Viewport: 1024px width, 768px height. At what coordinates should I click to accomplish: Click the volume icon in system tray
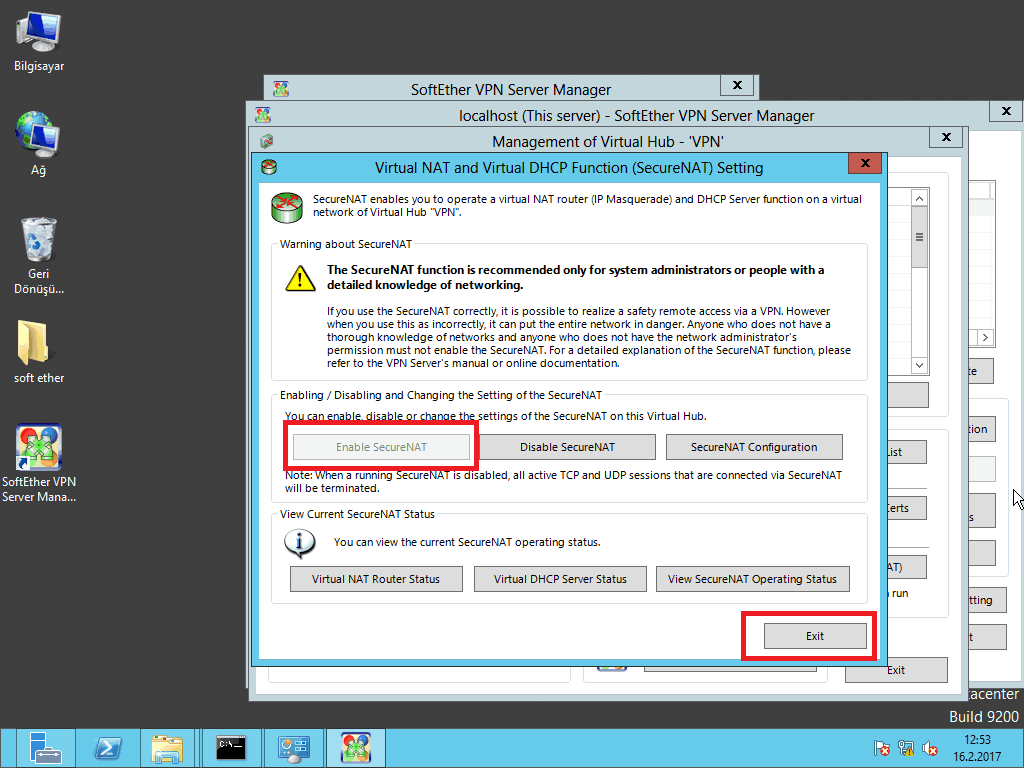coord(930,748)
